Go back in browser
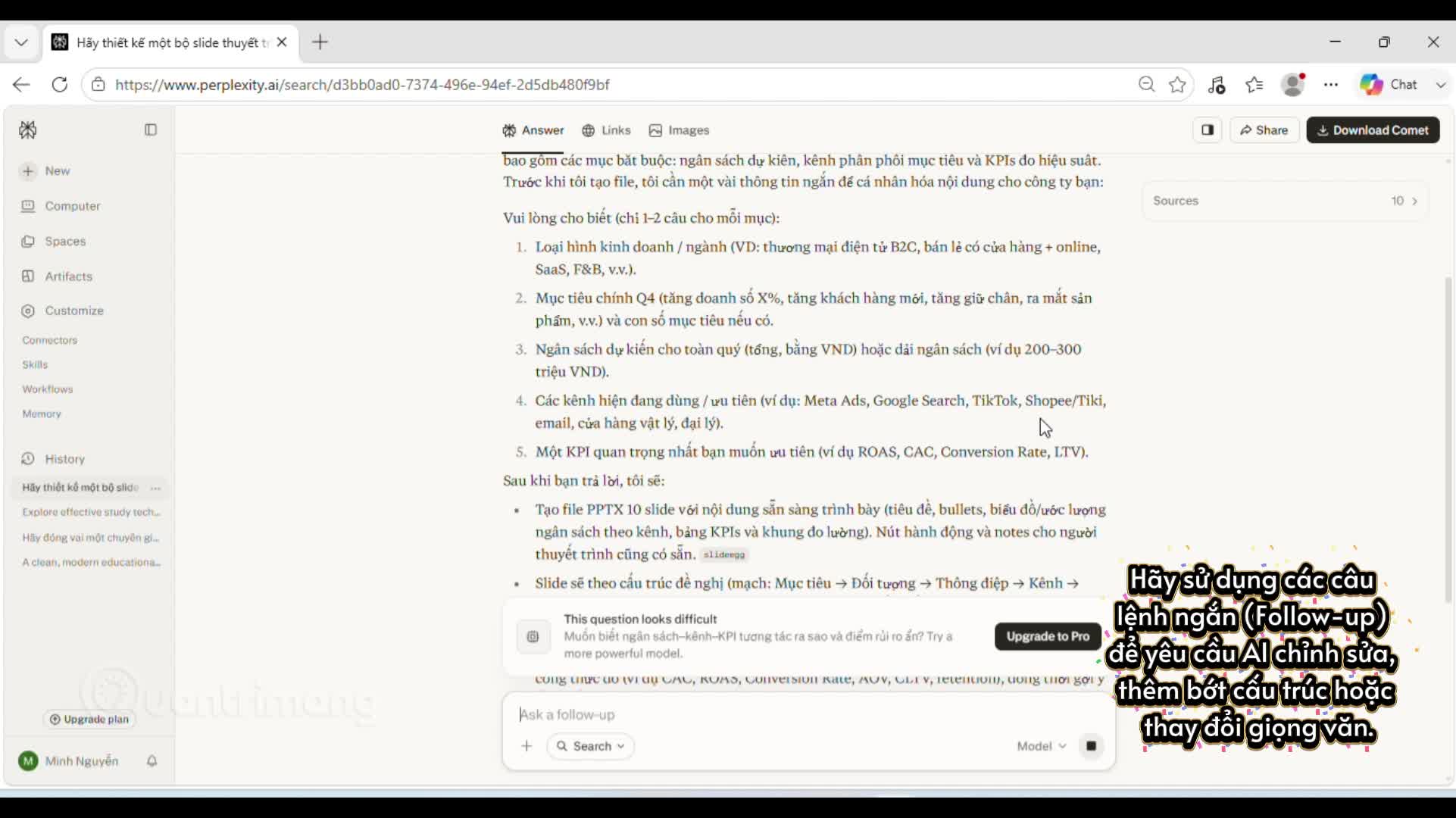The image size is (1456, 818). tap(21, 85)
